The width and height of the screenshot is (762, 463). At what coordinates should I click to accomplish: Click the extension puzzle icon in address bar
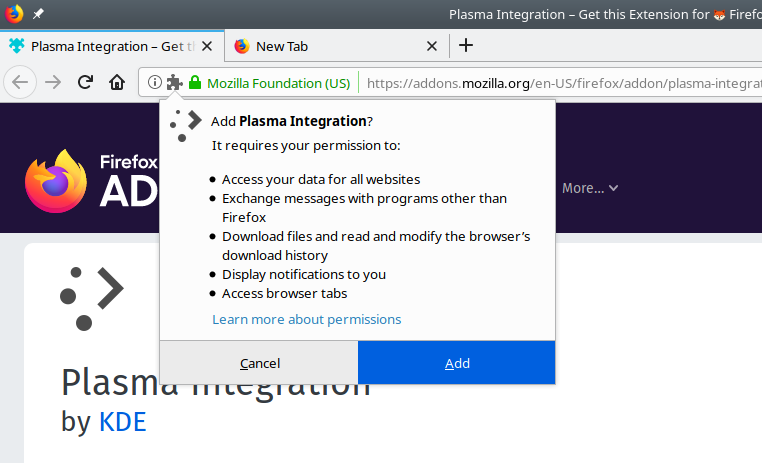tap(174, 83)
